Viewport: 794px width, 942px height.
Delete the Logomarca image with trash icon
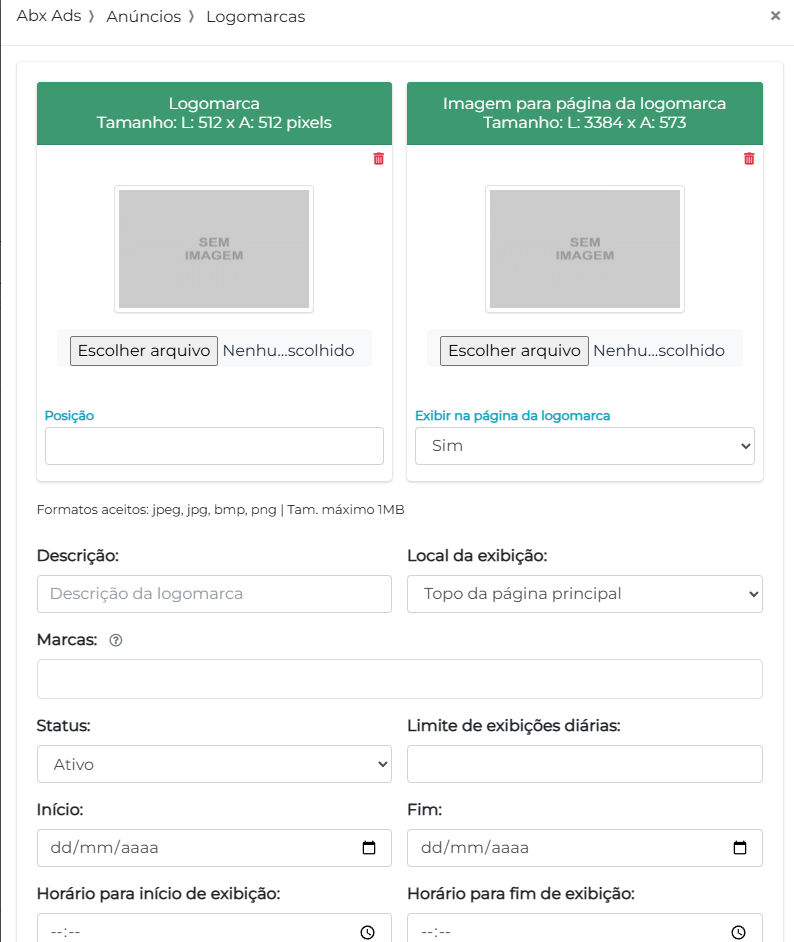click(x=378, y=158)
